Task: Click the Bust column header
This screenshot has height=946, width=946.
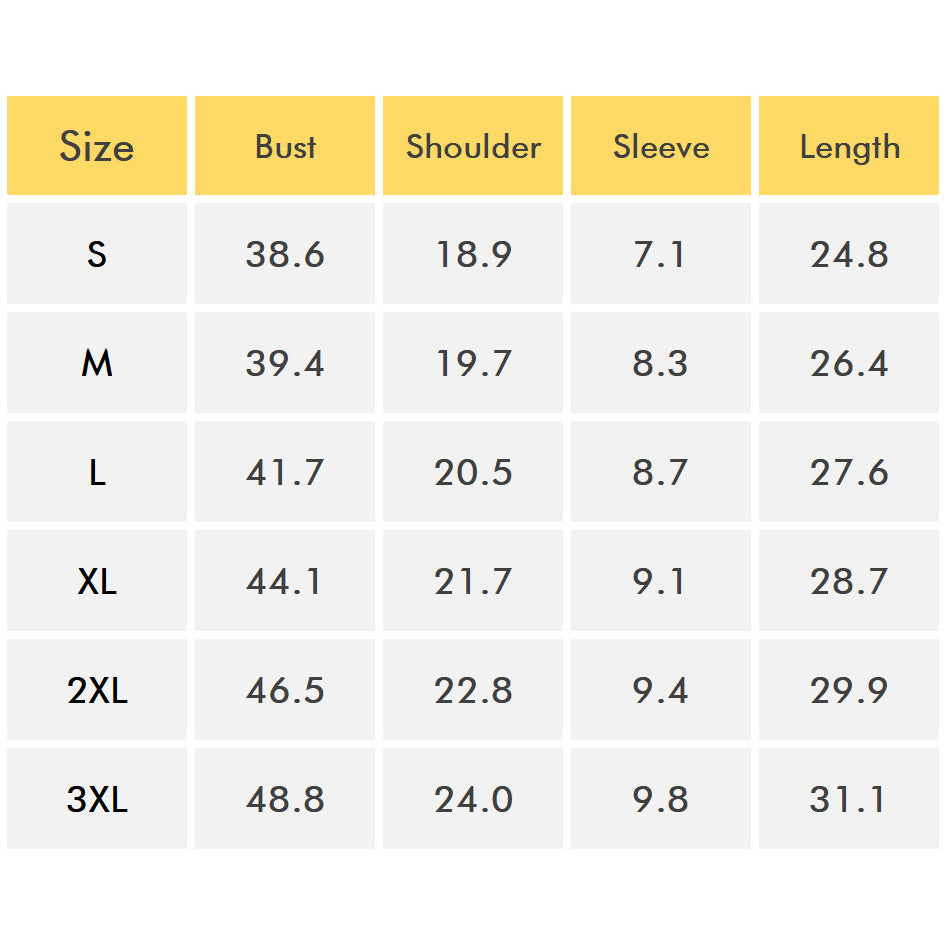Action: (285, 146)
